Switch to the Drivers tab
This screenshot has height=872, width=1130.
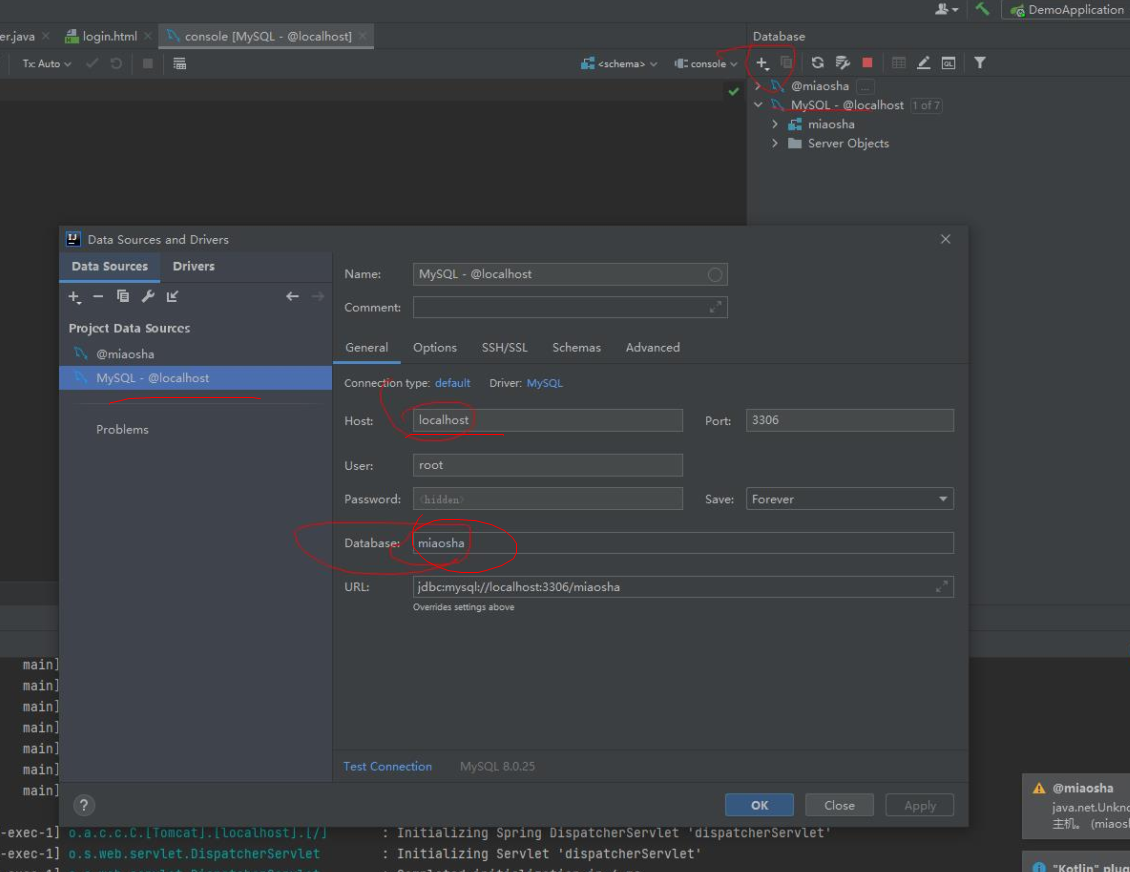(x=193, y=266)
